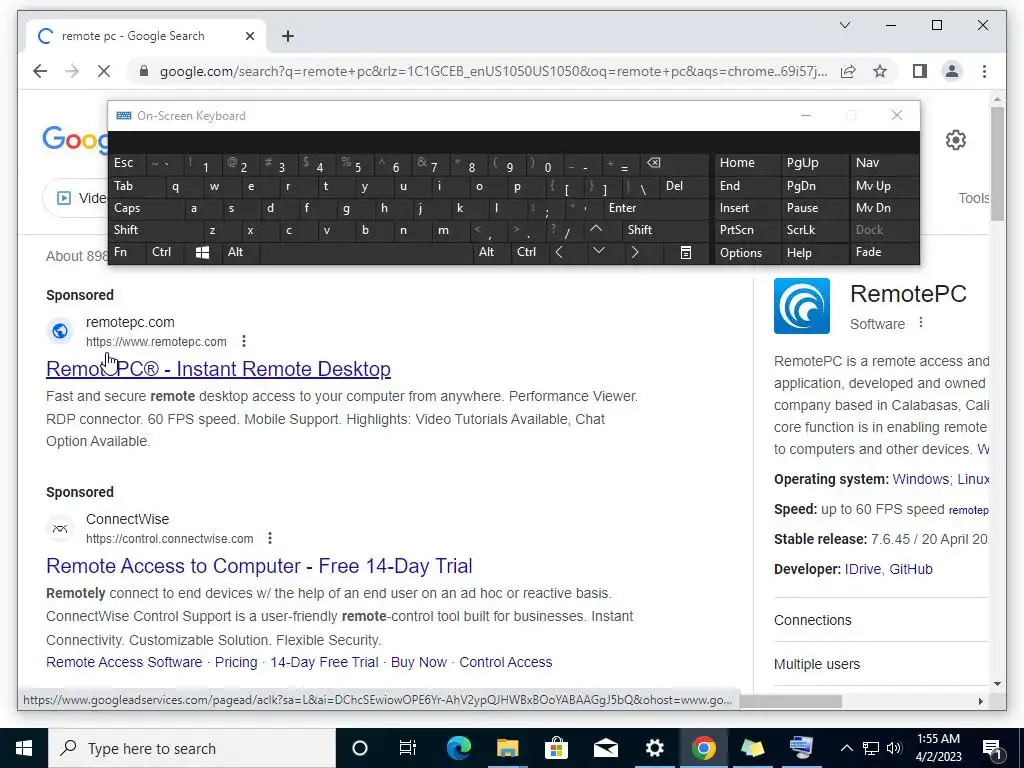Bookmark this page with the star icon
The width and height of the screenshot is (1024, 768).
(x=880, y=71)
